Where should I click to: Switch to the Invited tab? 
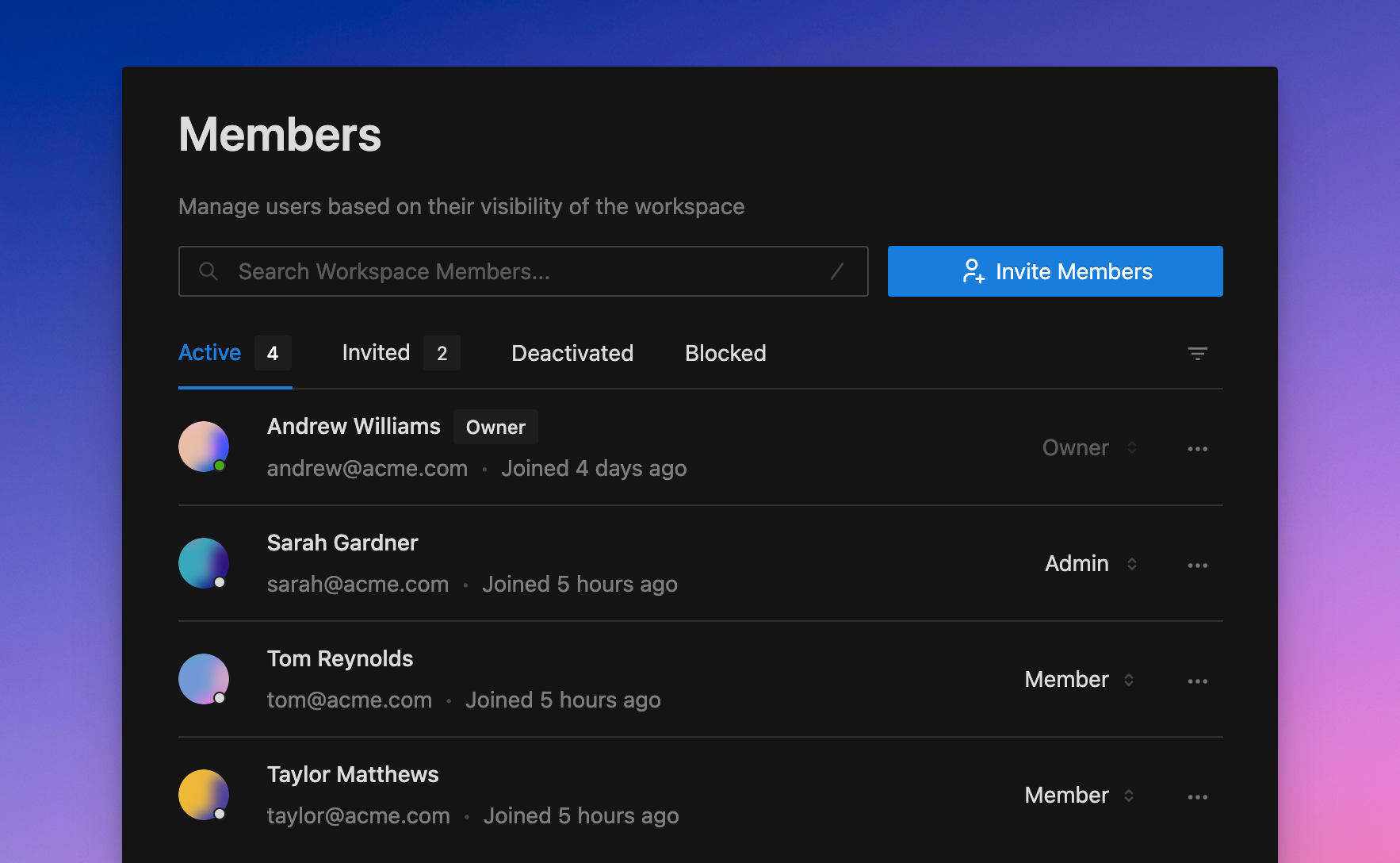[x=401, y=353]
